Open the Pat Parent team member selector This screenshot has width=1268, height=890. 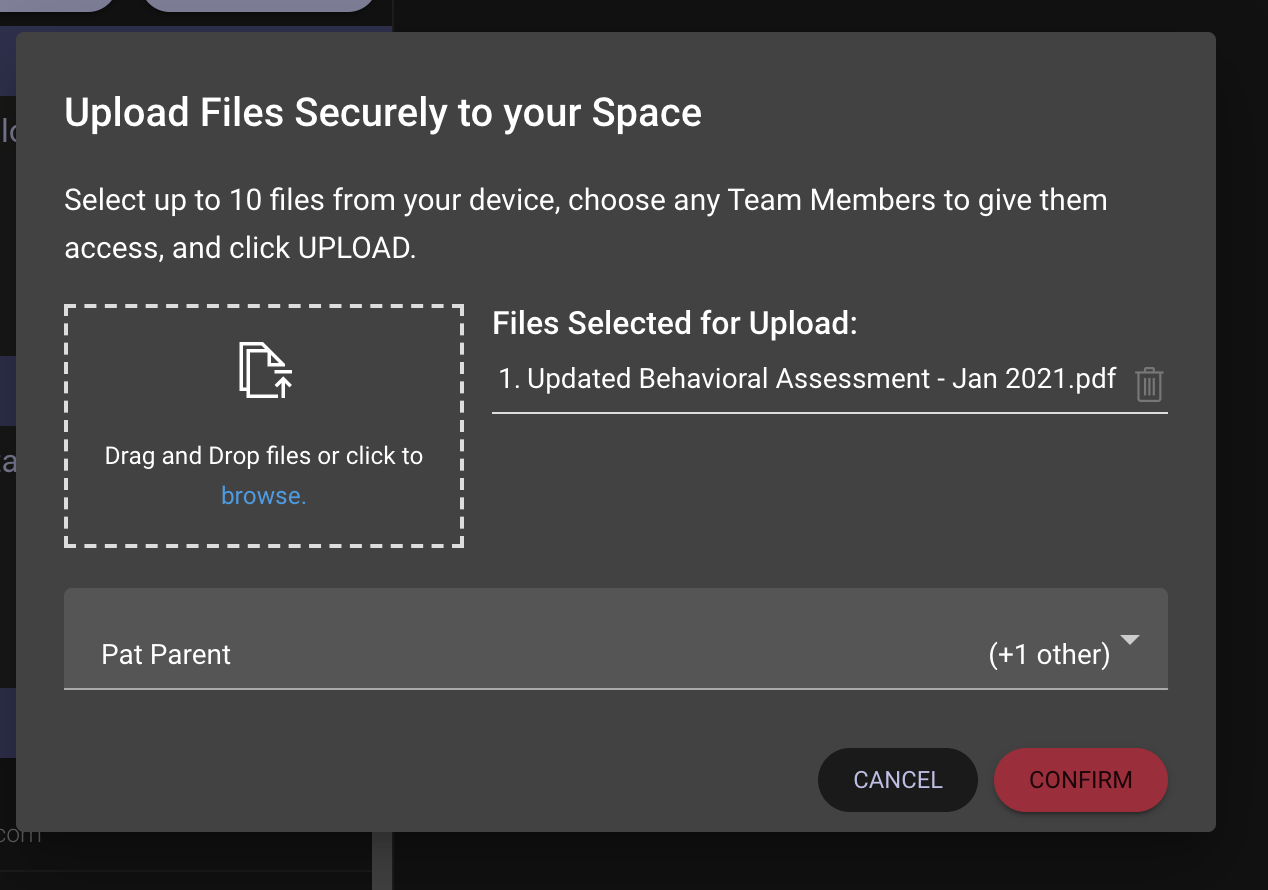pyautogui.click(x=166, y=655)
